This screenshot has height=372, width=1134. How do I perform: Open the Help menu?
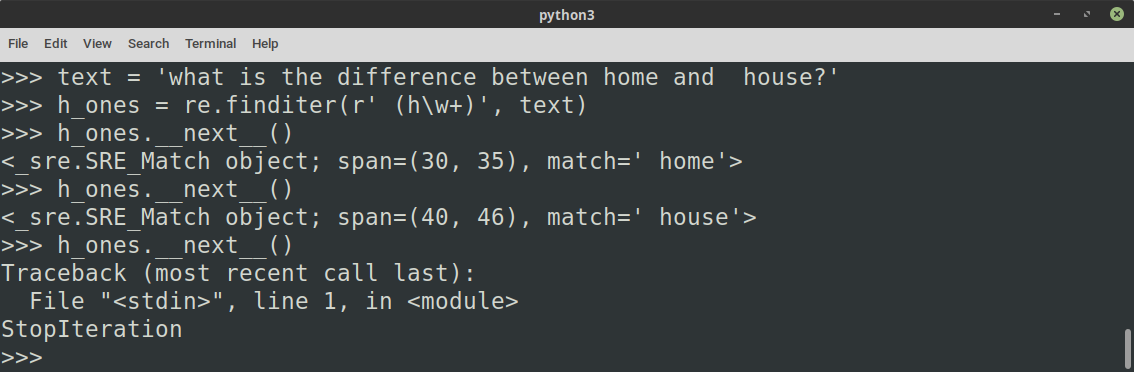tap(265, 43)
